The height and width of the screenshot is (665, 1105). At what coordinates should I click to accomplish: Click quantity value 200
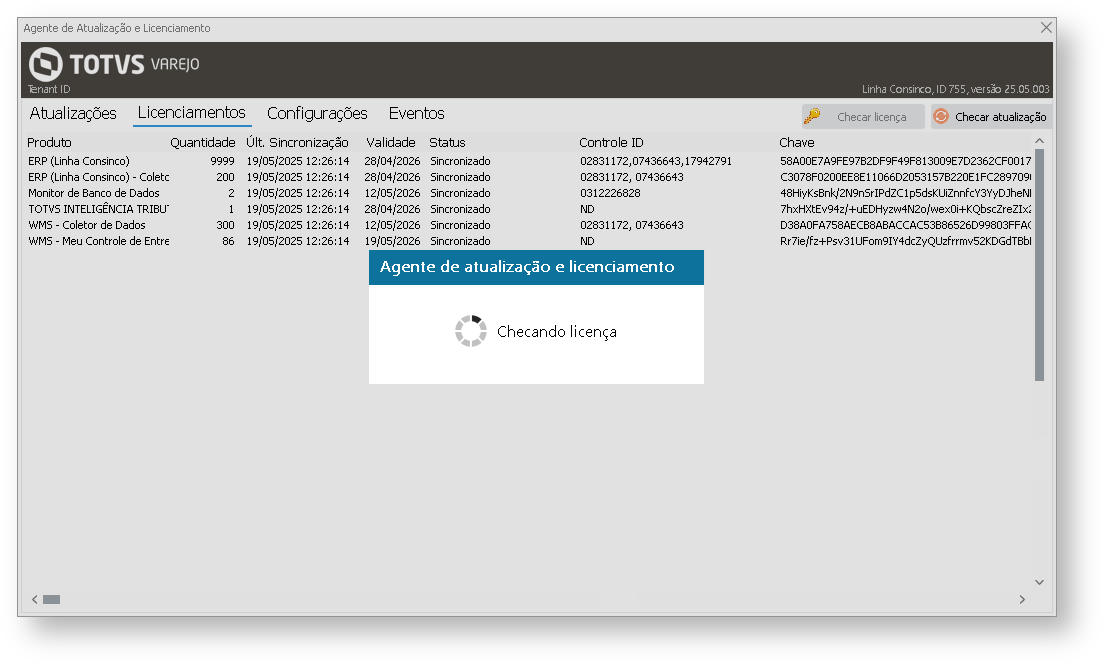tap(226, 178)
